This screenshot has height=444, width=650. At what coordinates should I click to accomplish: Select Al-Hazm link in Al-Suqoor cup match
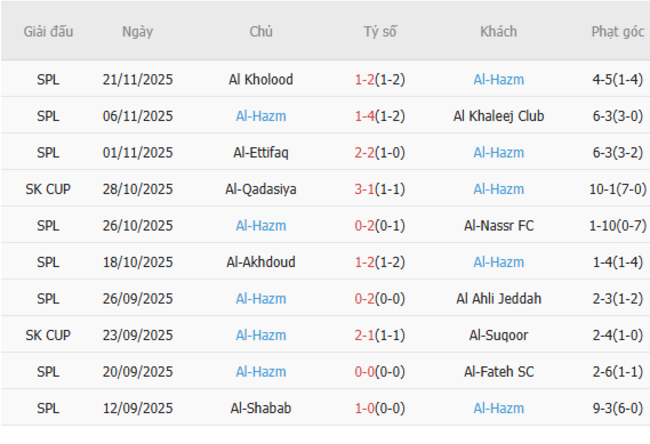tap(261, 335)
